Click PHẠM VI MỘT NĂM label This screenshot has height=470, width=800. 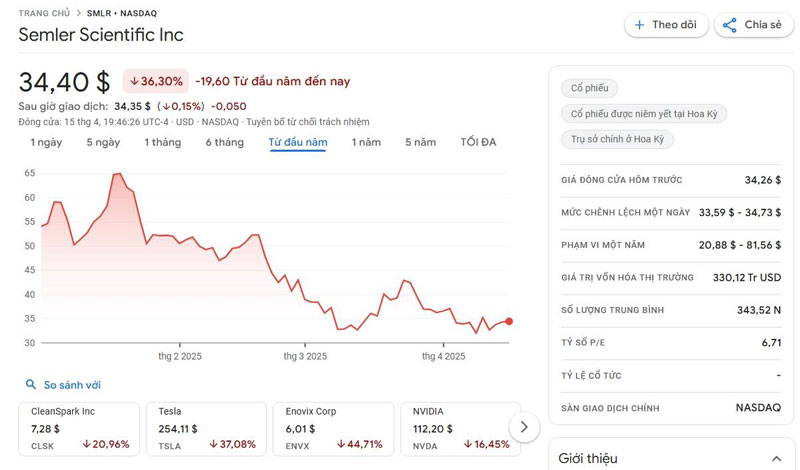click(603, 245)
